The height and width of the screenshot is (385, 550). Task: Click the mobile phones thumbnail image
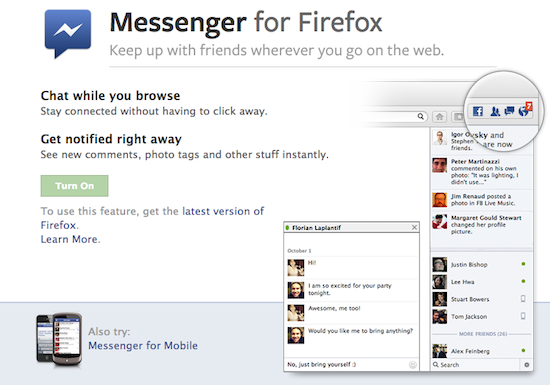click(x=59, y=340)
